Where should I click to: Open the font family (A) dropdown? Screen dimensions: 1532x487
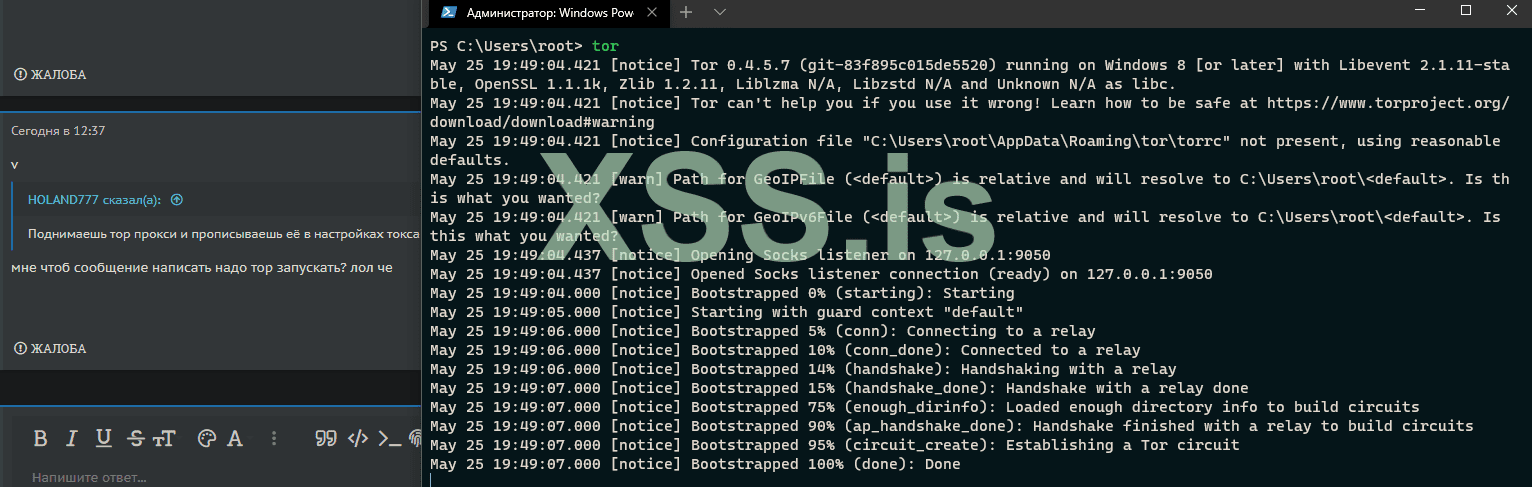[235, 438]
